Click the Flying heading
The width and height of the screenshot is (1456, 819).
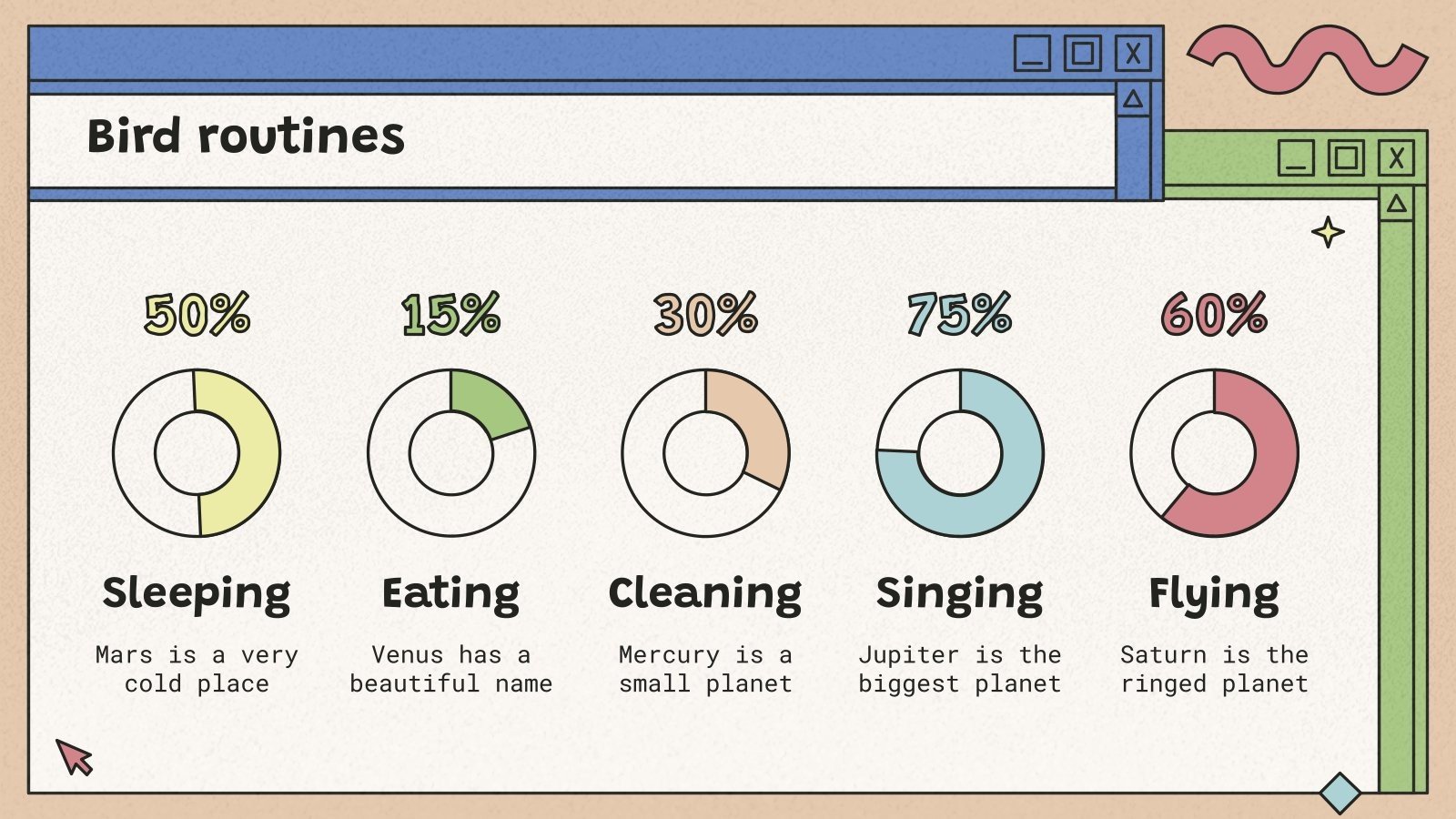[x=1214, y=593]
